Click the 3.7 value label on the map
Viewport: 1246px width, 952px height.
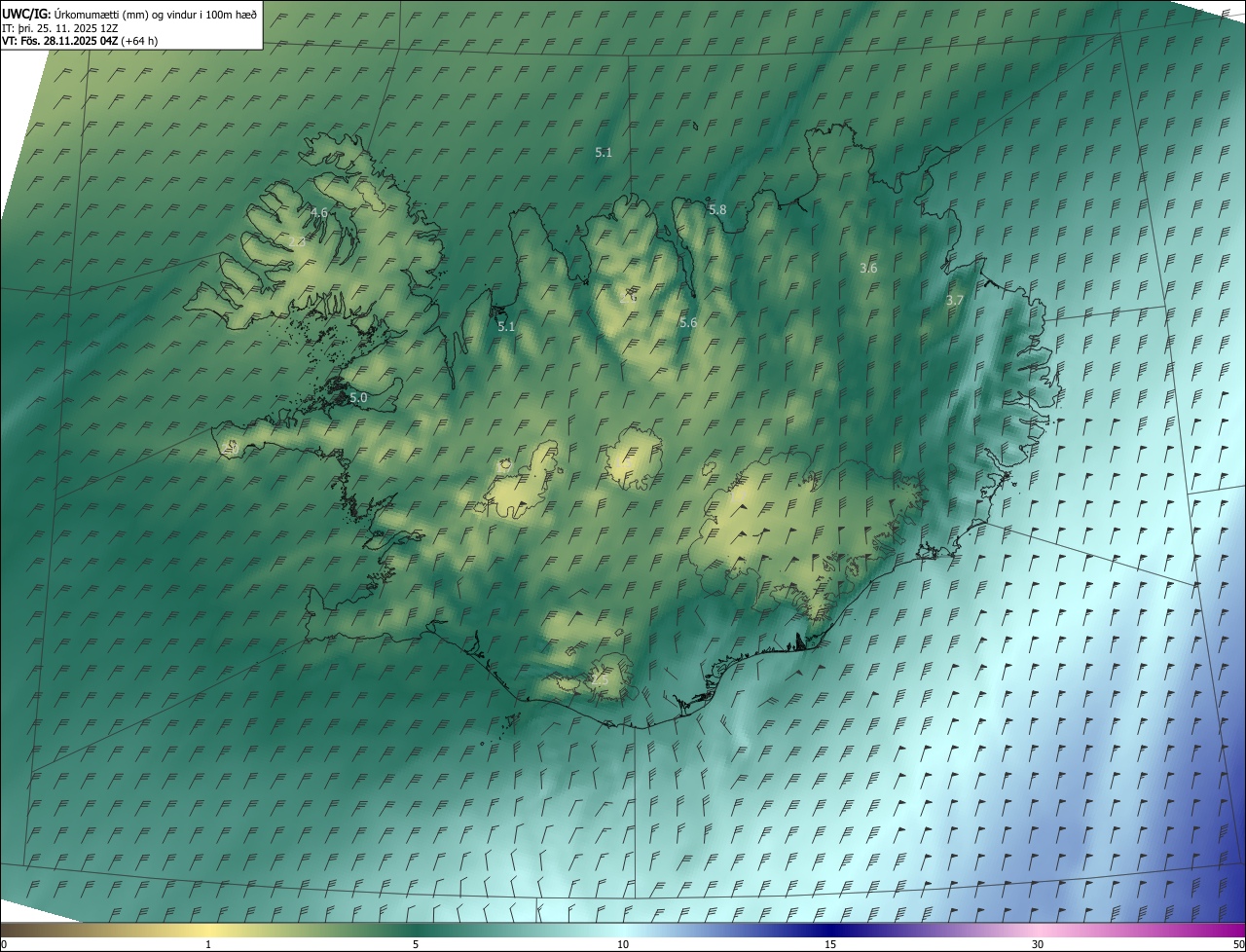(x=955, y=301)
